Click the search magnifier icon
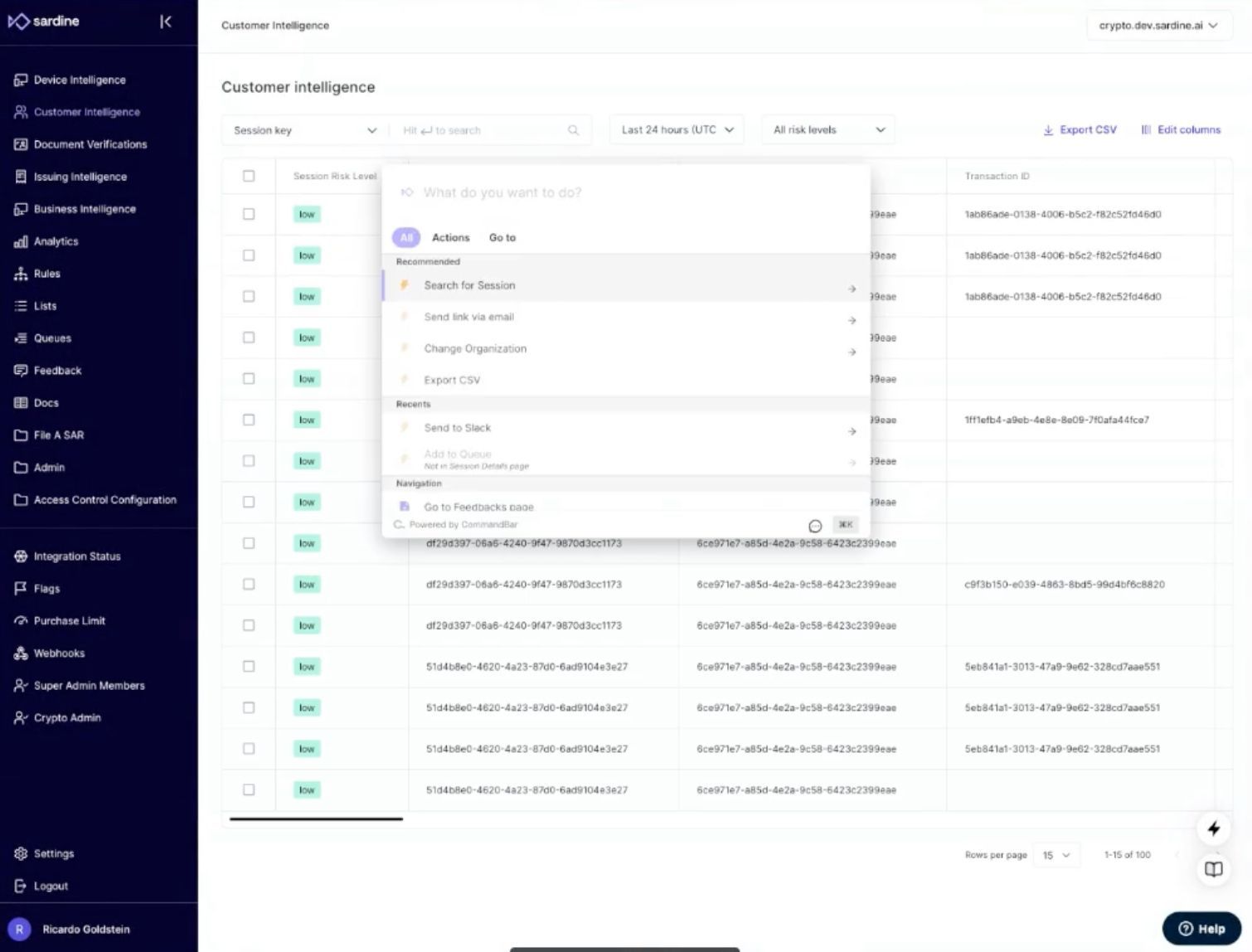This screenshot has height=952, width=1252. point(573,130)
